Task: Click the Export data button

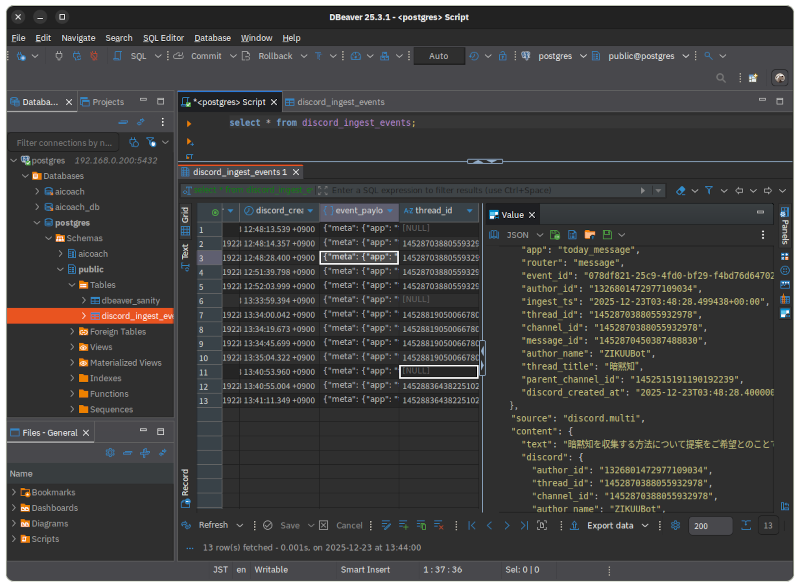Action: [x=609, y=525]
